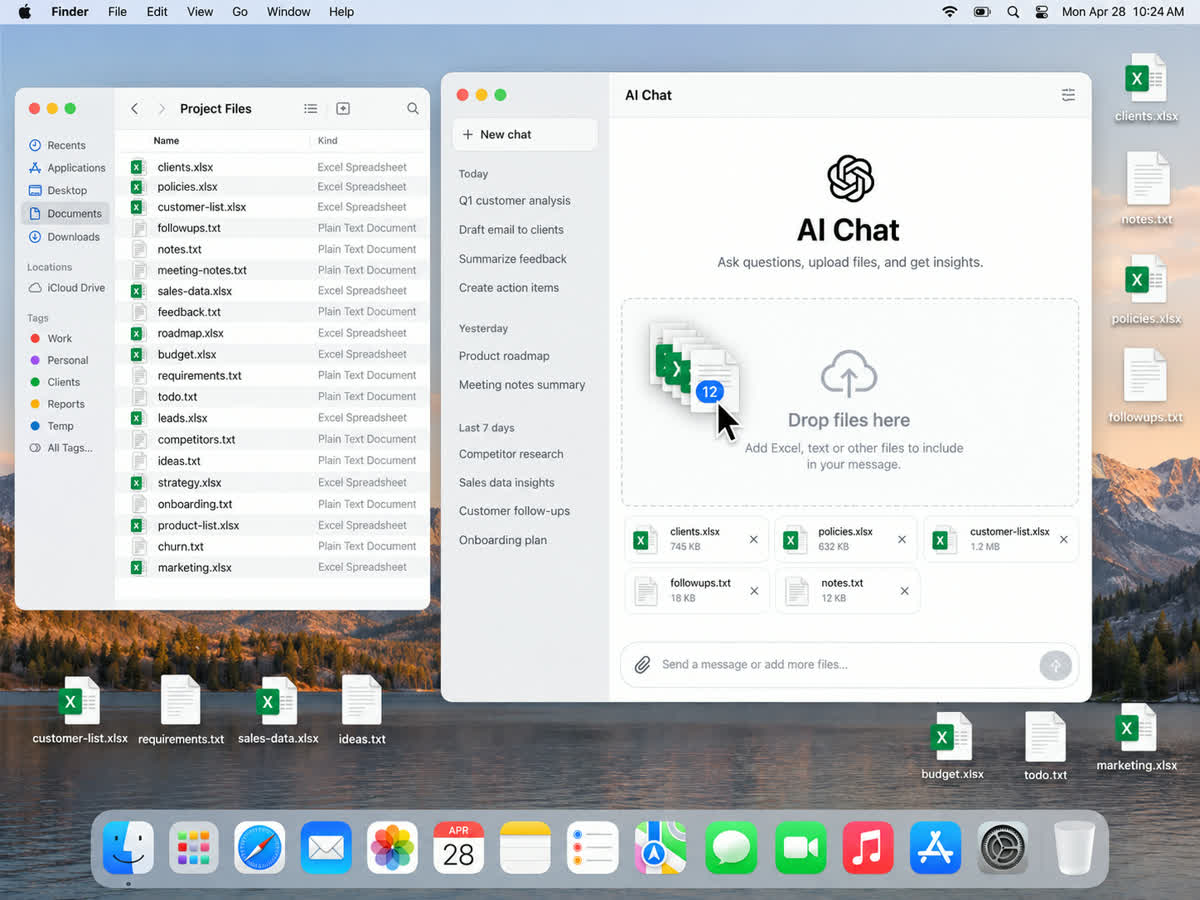Click All Tags... in Finder sidebar
The height and width of the screenshot is (900, 1200).
click(61, 448)
